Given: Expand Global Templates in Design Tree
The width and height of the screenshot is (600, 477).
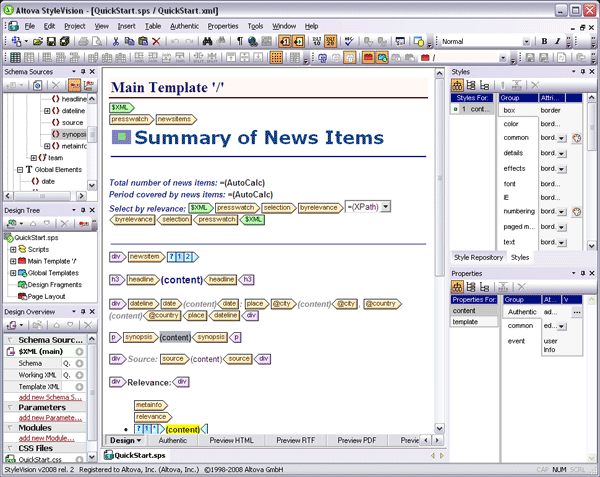Looking at the screenshot, I should coord(13,273).
